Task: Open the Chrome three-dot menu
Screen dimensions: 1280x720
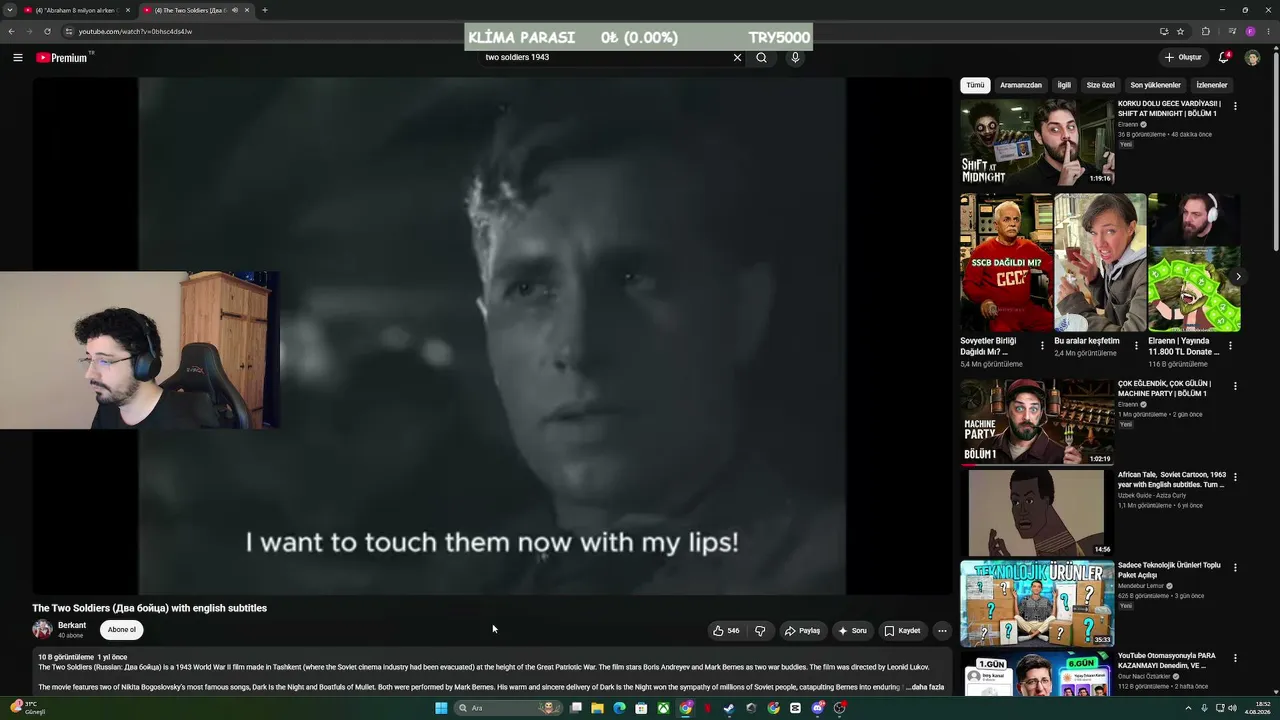Action: (x=1269, y=31)
